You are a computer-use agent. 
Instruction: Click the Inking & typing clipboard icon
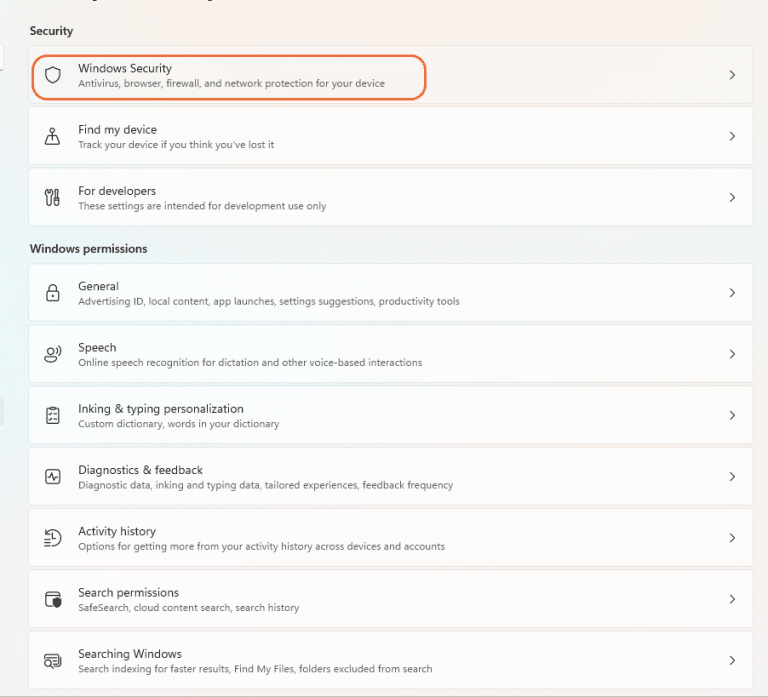tap(53, 415)
